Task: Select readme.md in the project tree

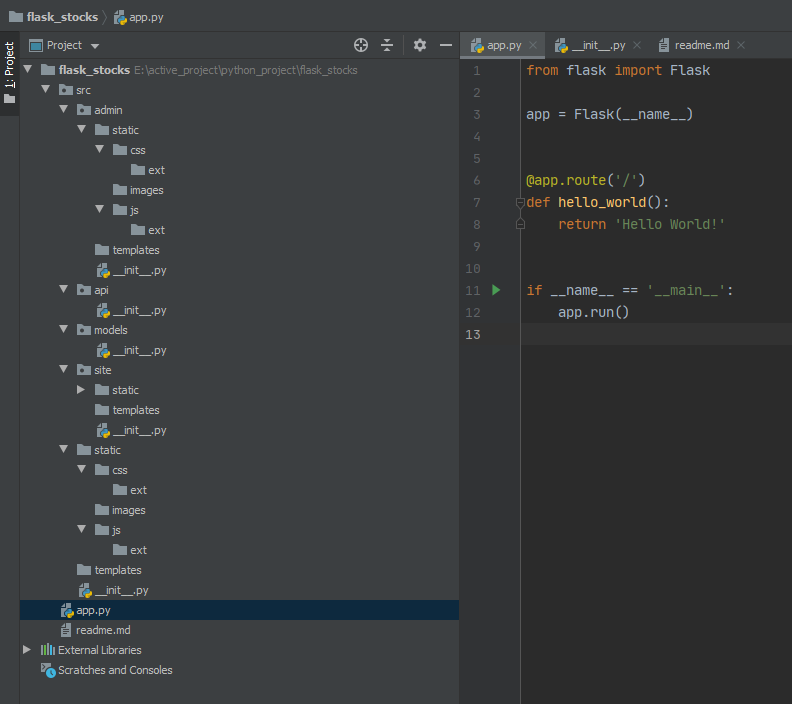Action: 102,630
